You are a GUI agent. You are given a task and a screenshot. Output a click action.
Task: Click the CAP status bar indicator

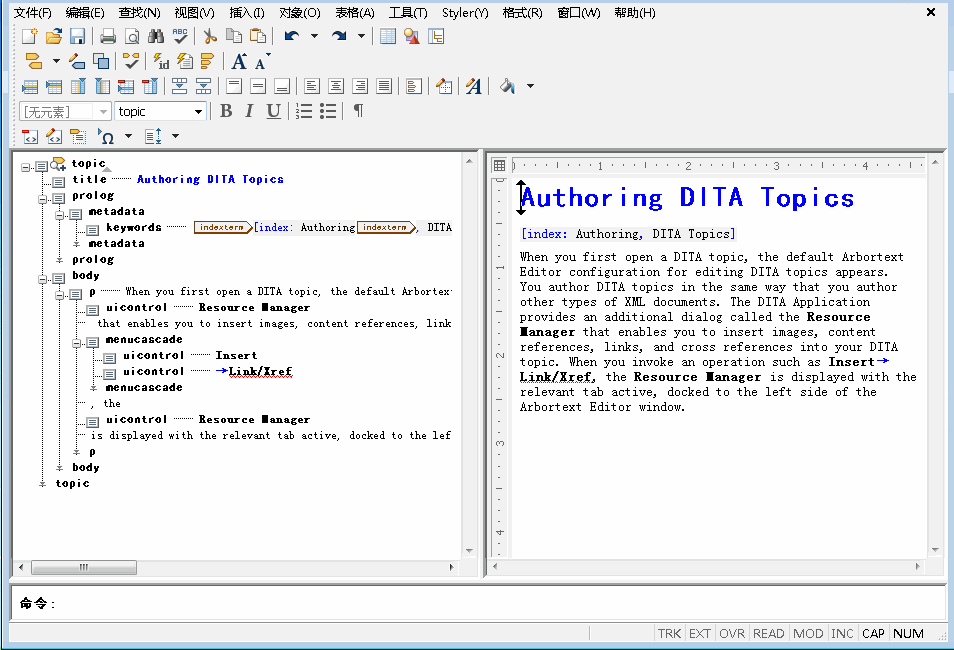point(873,634)
